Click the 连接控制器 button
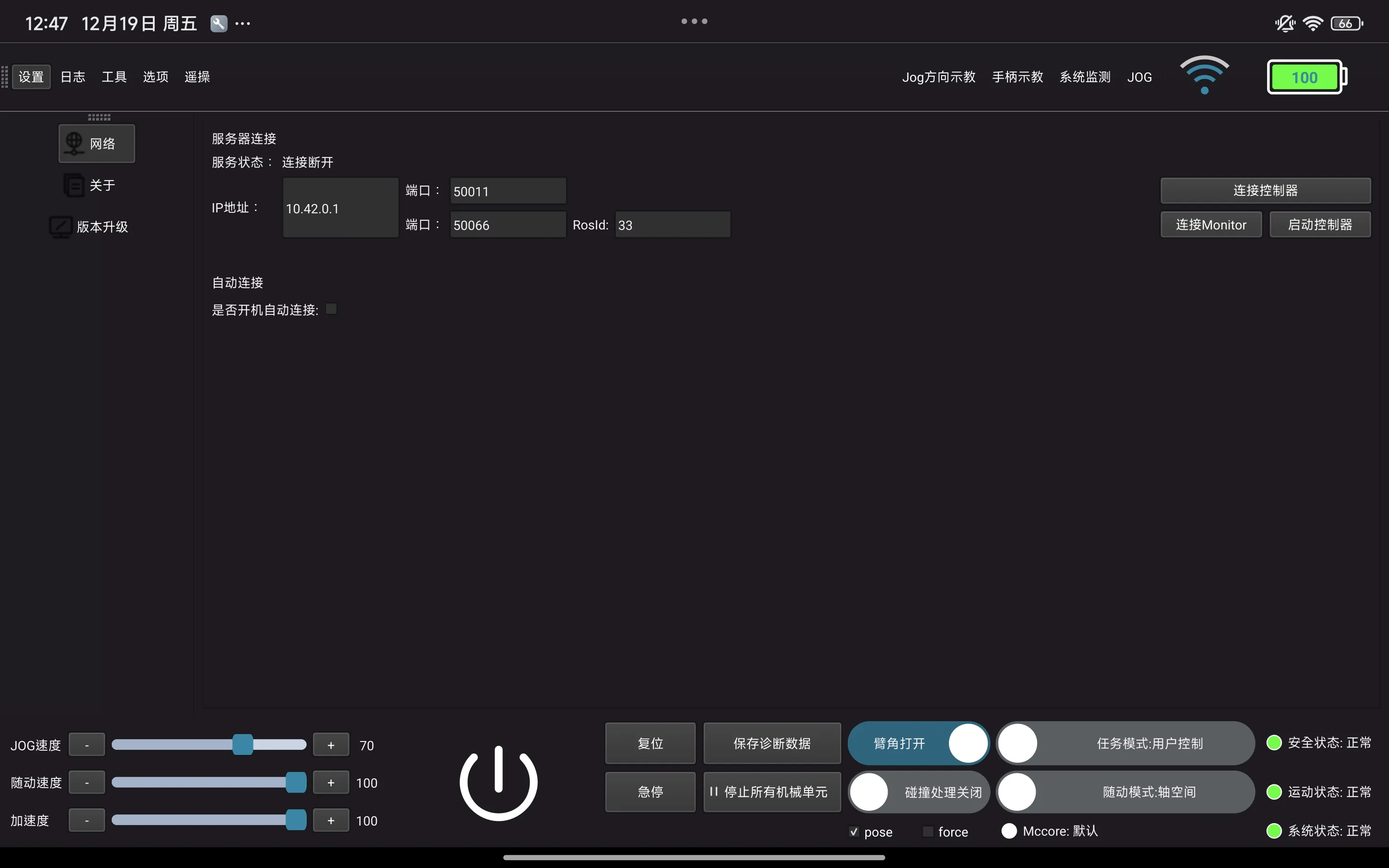 pyautogui.click(x=1265, y=191)
